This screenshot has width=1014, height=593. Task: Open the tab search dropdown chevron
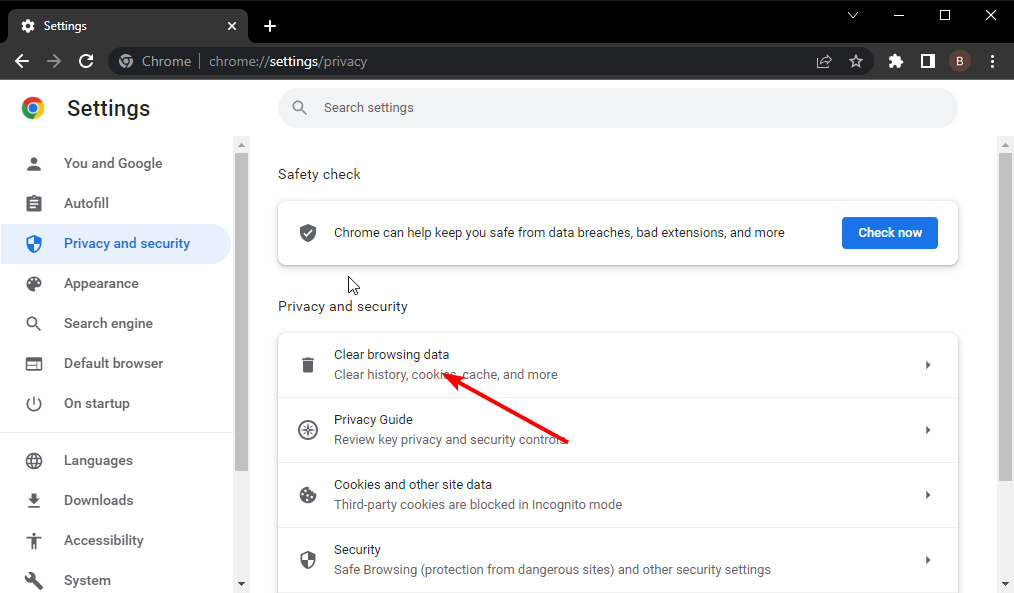(x=853, y=15)
